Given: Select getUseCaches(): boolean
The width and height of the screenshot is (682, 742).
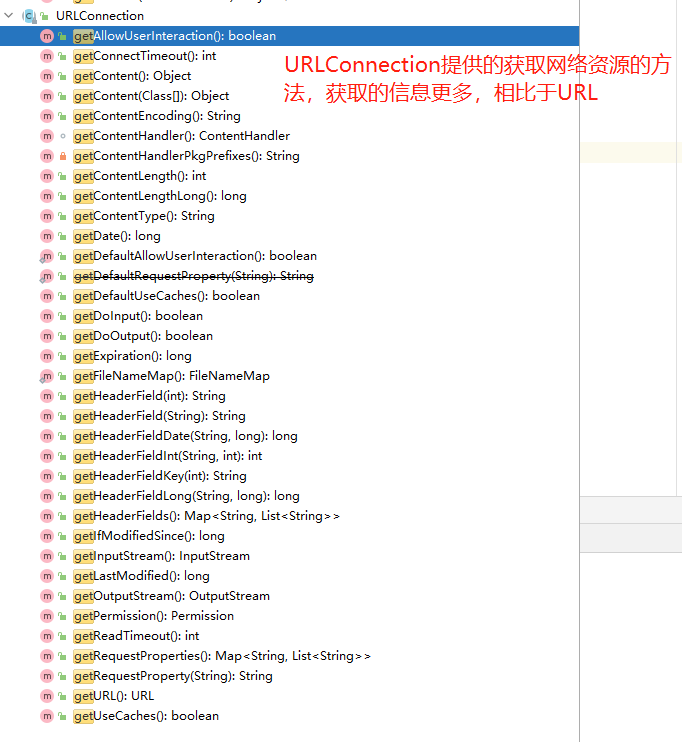Looking at the screenshot, I should (x=146, y=716).
